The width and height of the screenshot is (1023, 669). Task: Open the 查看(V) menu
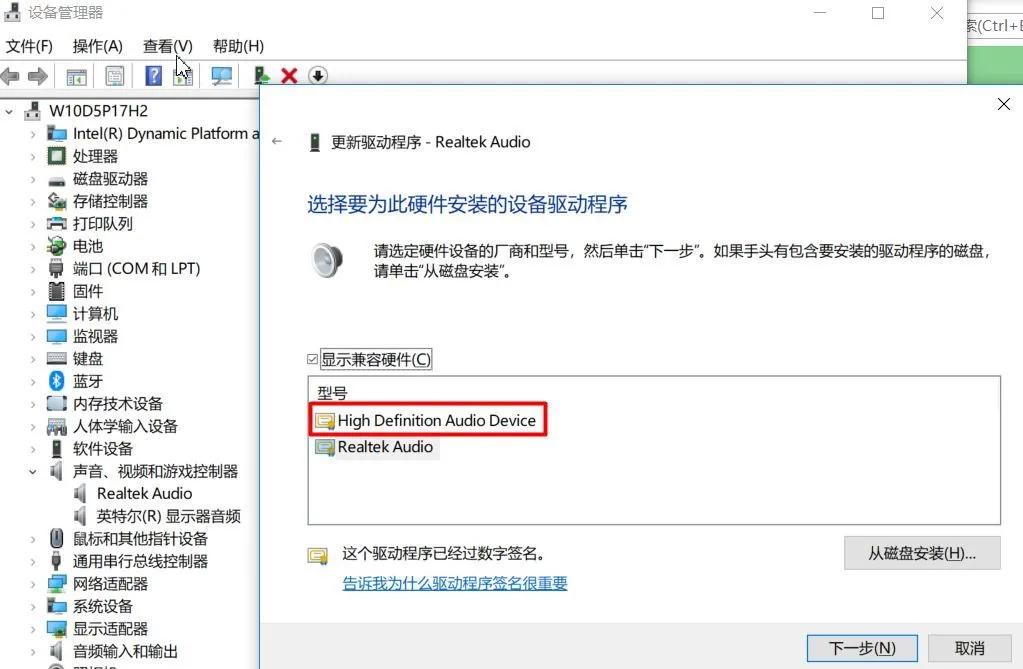pos(166,46)
